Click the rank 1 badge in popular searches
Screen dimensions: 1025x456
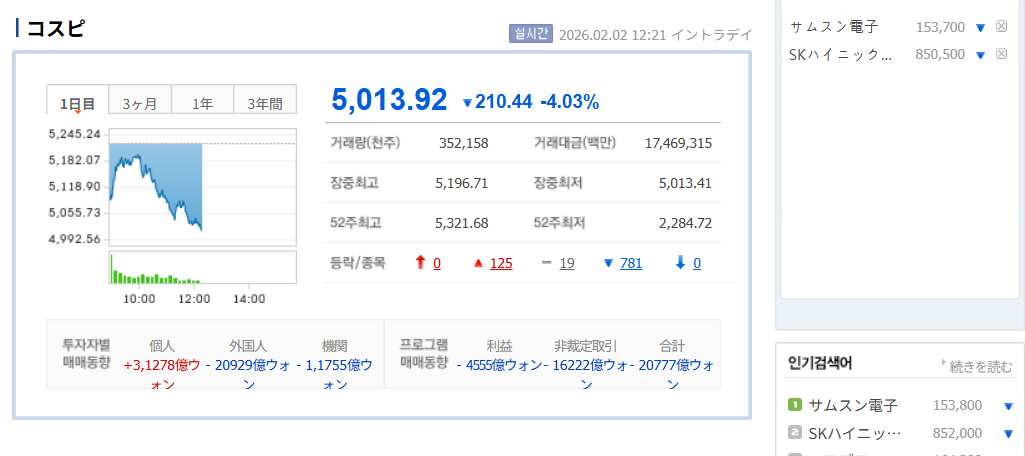click(x=795, y=405)
